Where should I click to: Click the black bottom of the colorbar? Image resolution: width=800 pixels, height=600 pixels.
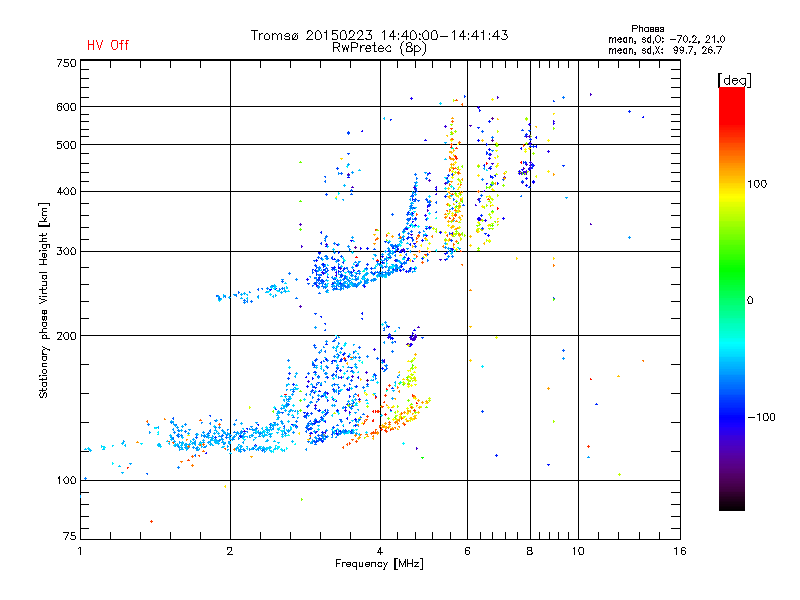point(732,503)
